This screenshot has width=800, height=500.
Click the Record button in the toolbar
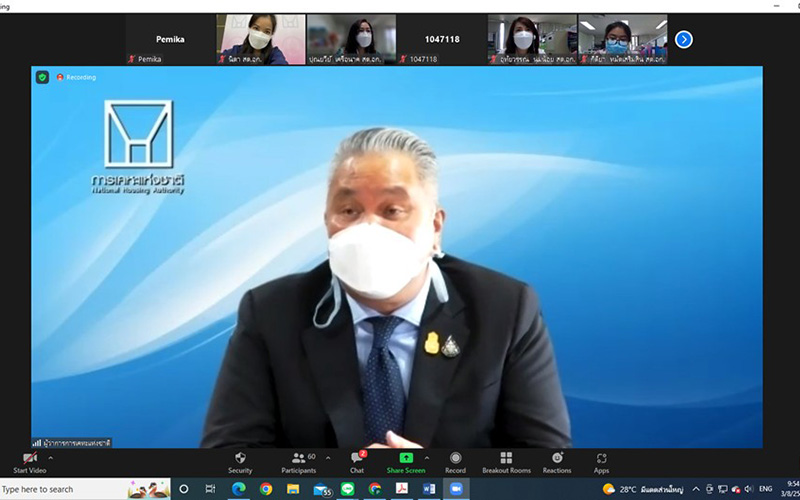point(455,461)
